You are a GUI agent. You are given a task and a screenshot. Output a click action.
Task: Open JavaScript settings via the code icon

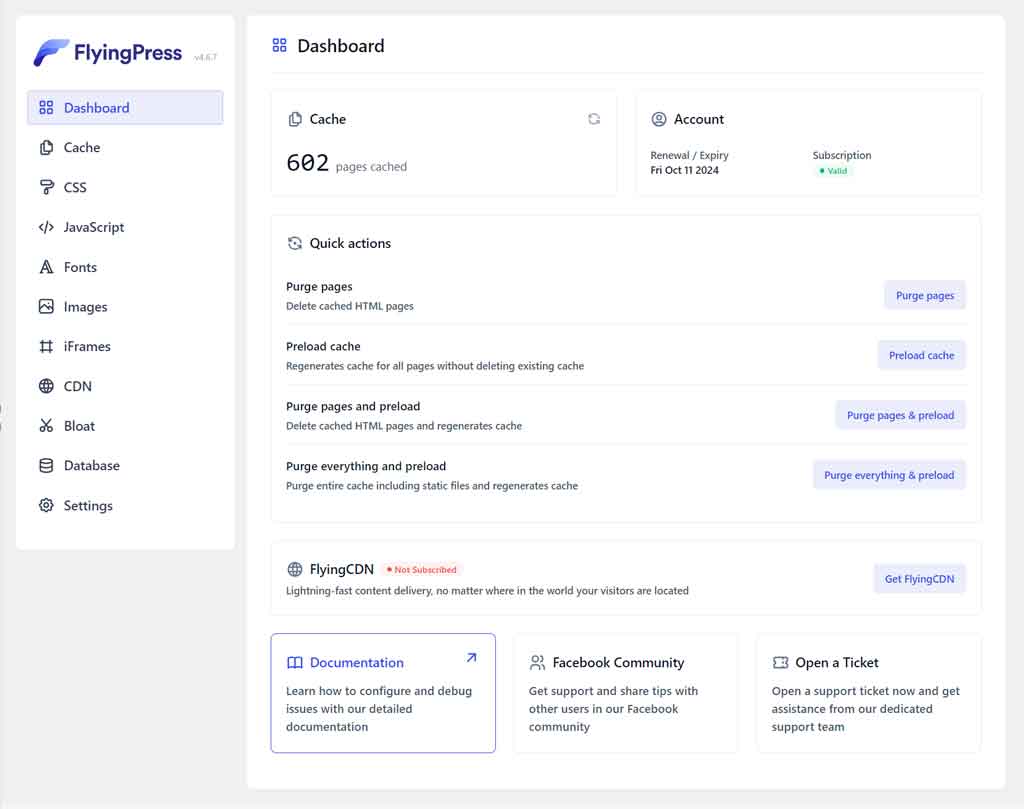coord(46,227)
